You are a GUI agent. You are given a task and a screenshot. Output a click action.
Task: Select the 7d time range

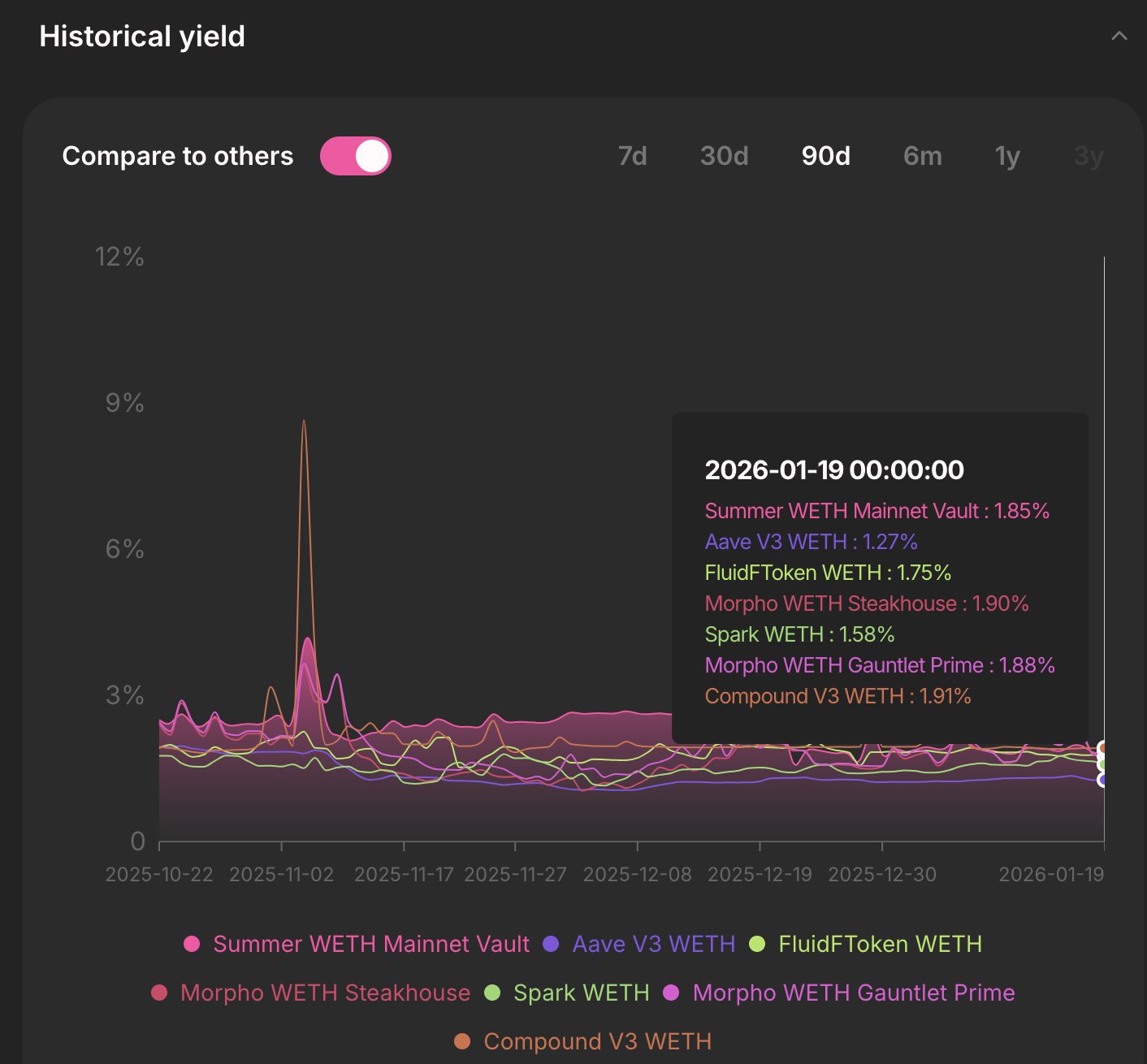tap(632, 156)
